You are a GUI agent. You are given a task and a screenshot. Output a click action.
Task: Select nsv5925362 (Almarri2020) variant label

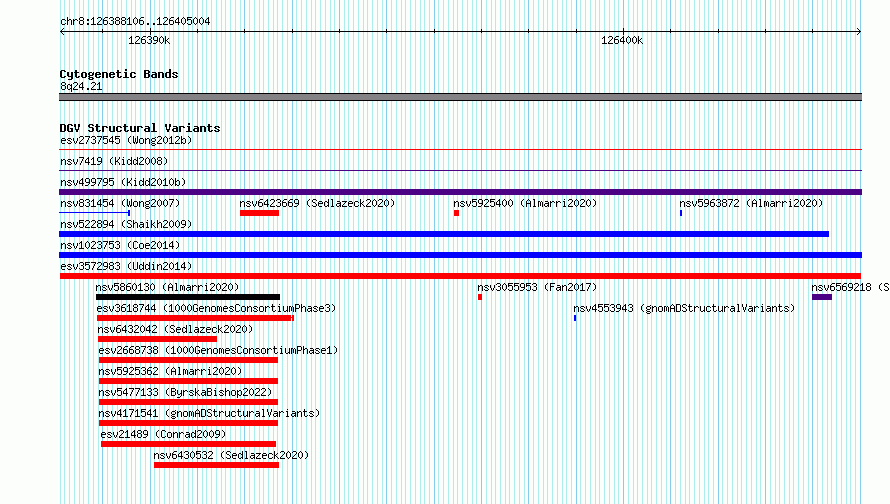[x=170, y=371]
